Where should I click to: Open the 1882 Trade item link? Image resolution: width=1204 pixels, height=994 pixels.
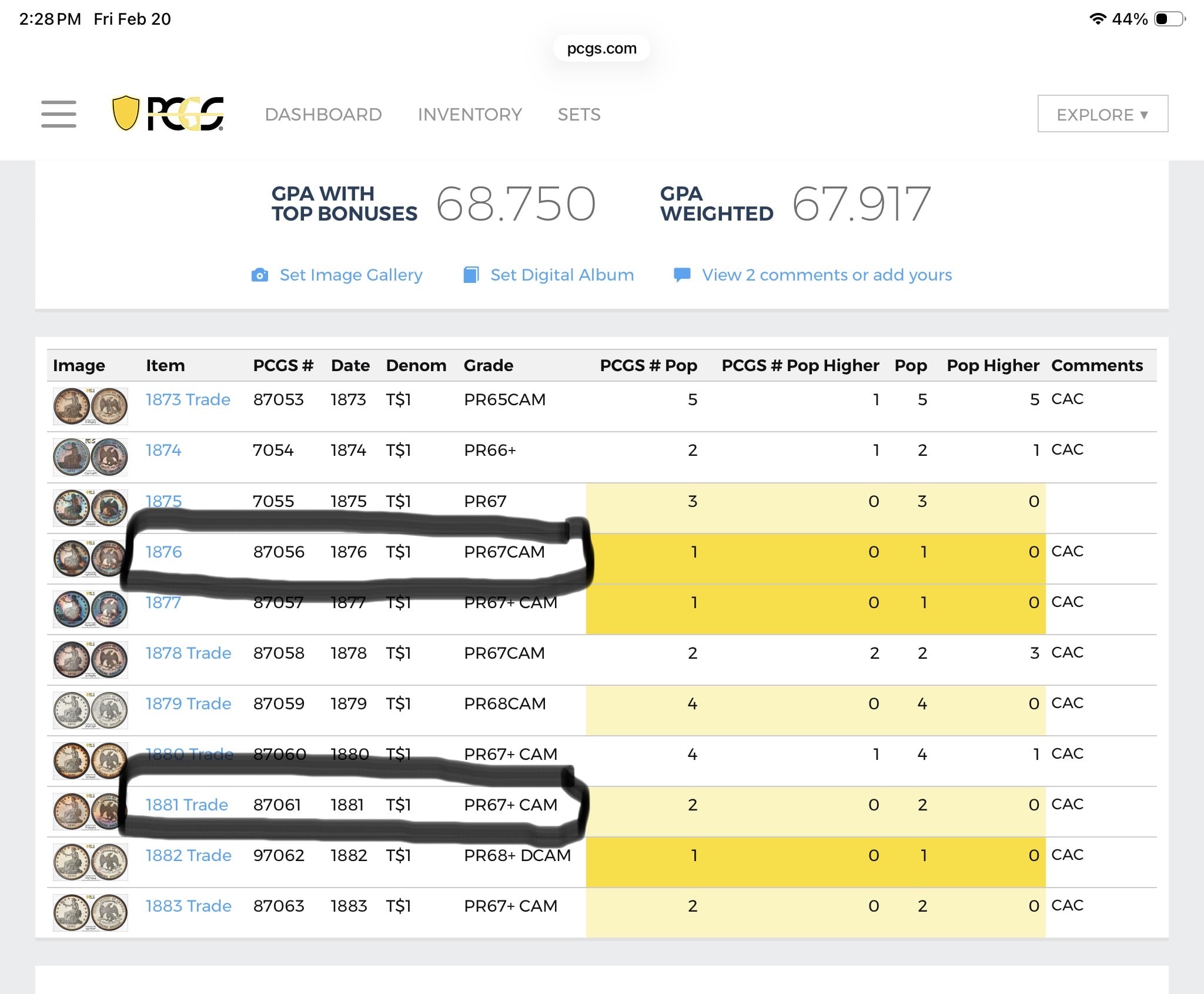click(x=188, y=855)
